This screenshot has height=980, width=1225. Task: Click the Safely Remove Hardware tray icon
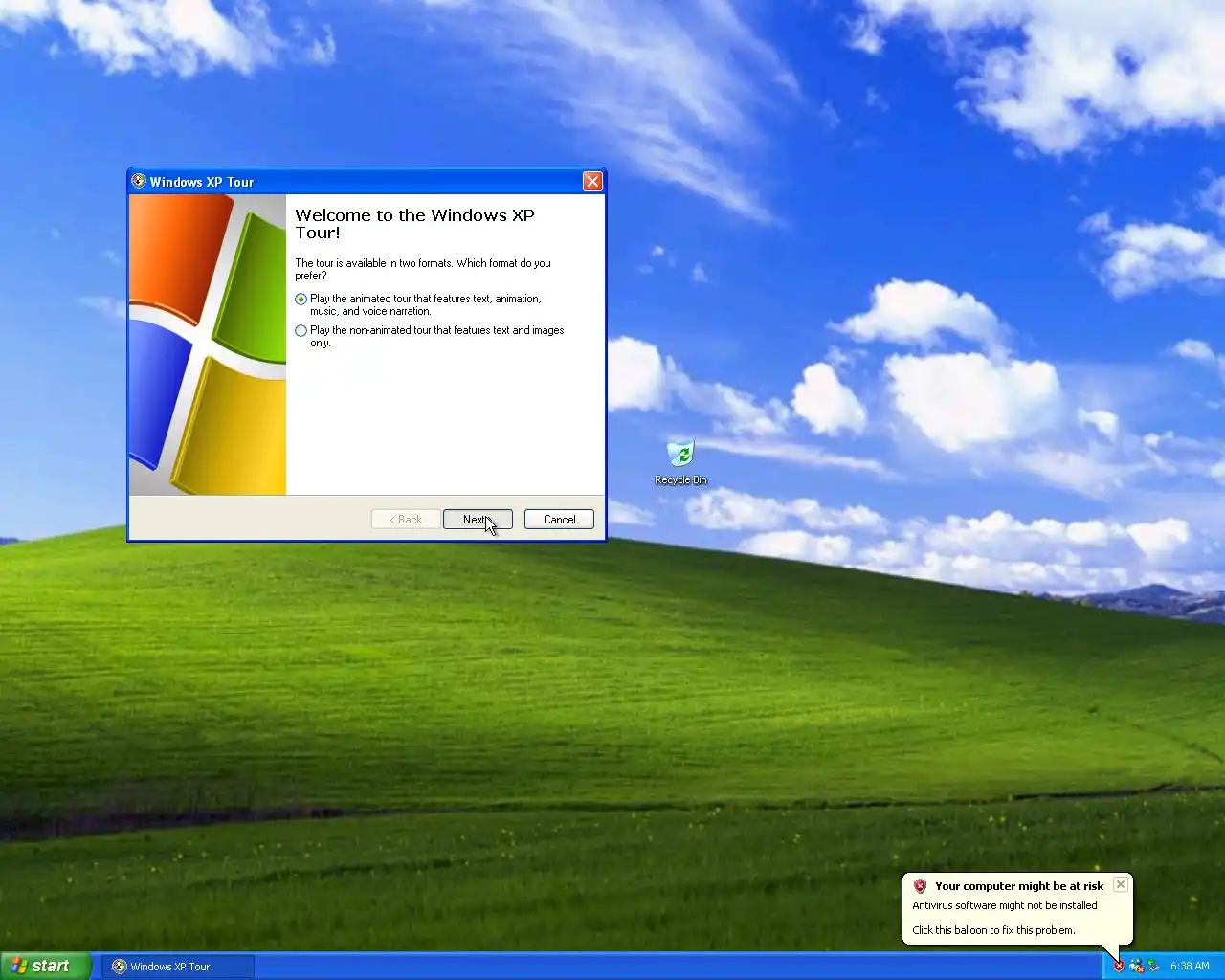(x=1153, y=967)
